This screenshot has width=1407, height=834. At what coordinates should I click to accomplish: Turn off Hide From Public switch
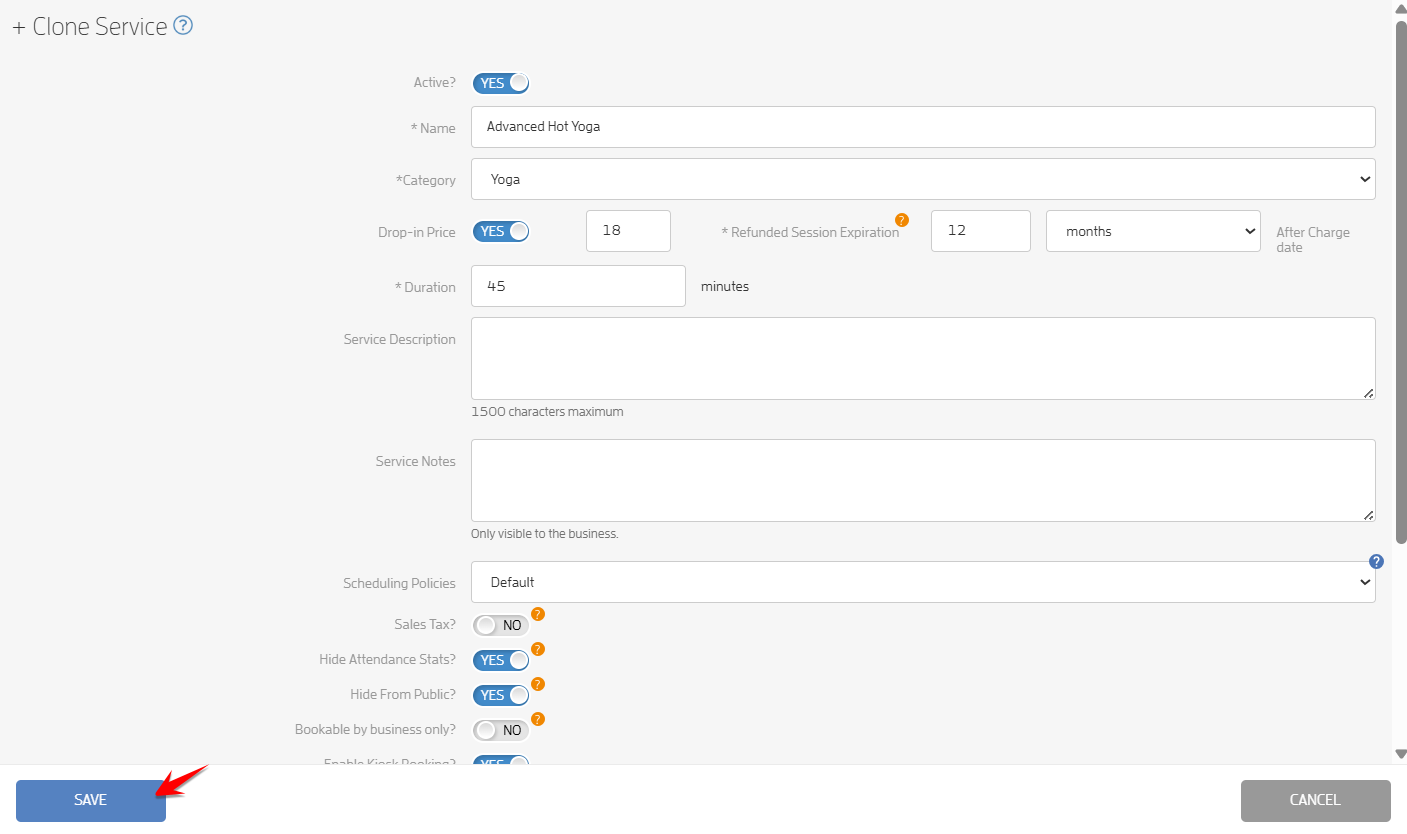pyautogui.click(x=500, y=695)
